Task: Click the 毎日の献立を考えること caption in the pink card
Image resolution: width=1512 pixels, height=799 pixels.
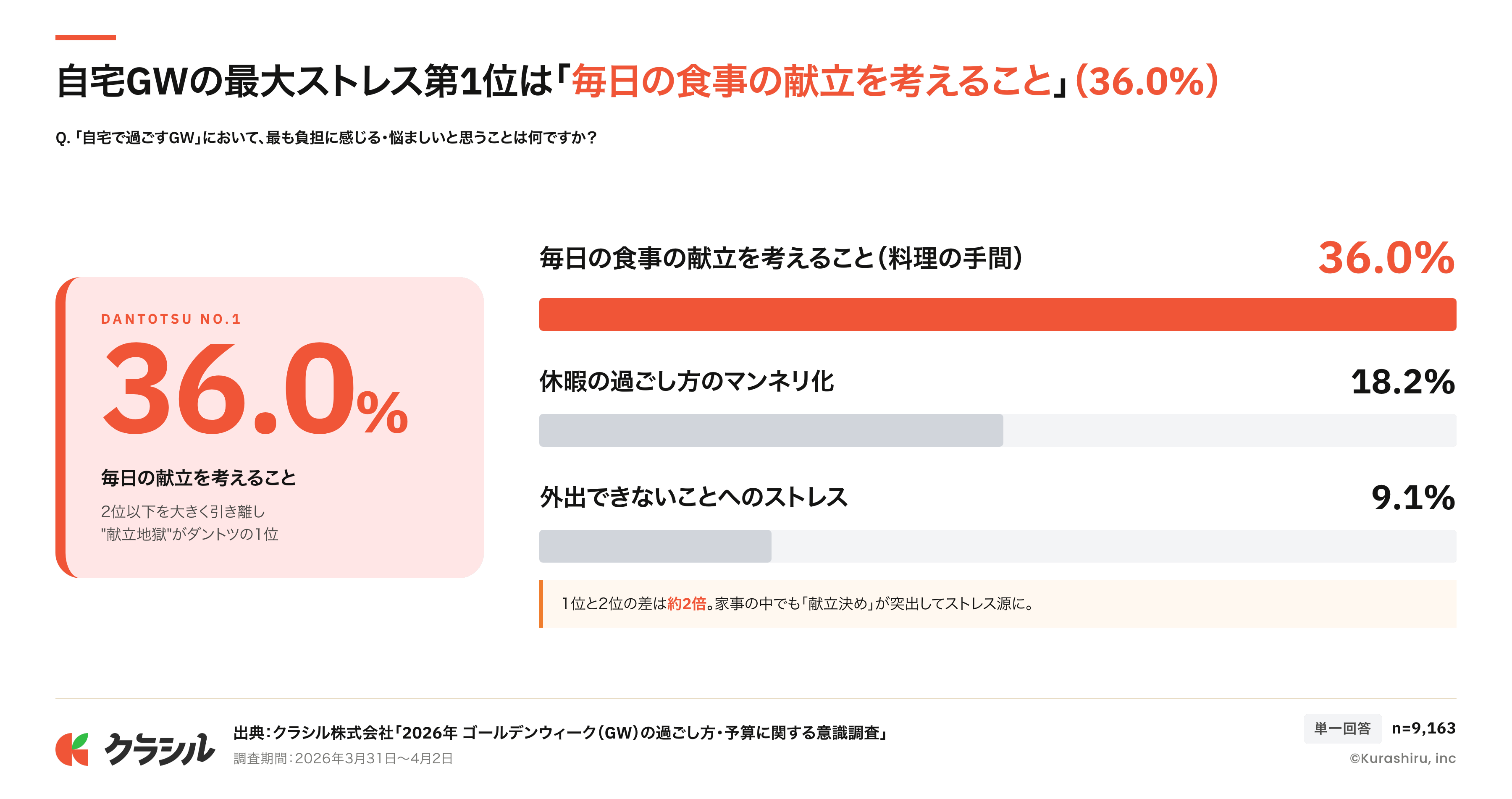Action: pyautogui.click(x=198, y=477)
